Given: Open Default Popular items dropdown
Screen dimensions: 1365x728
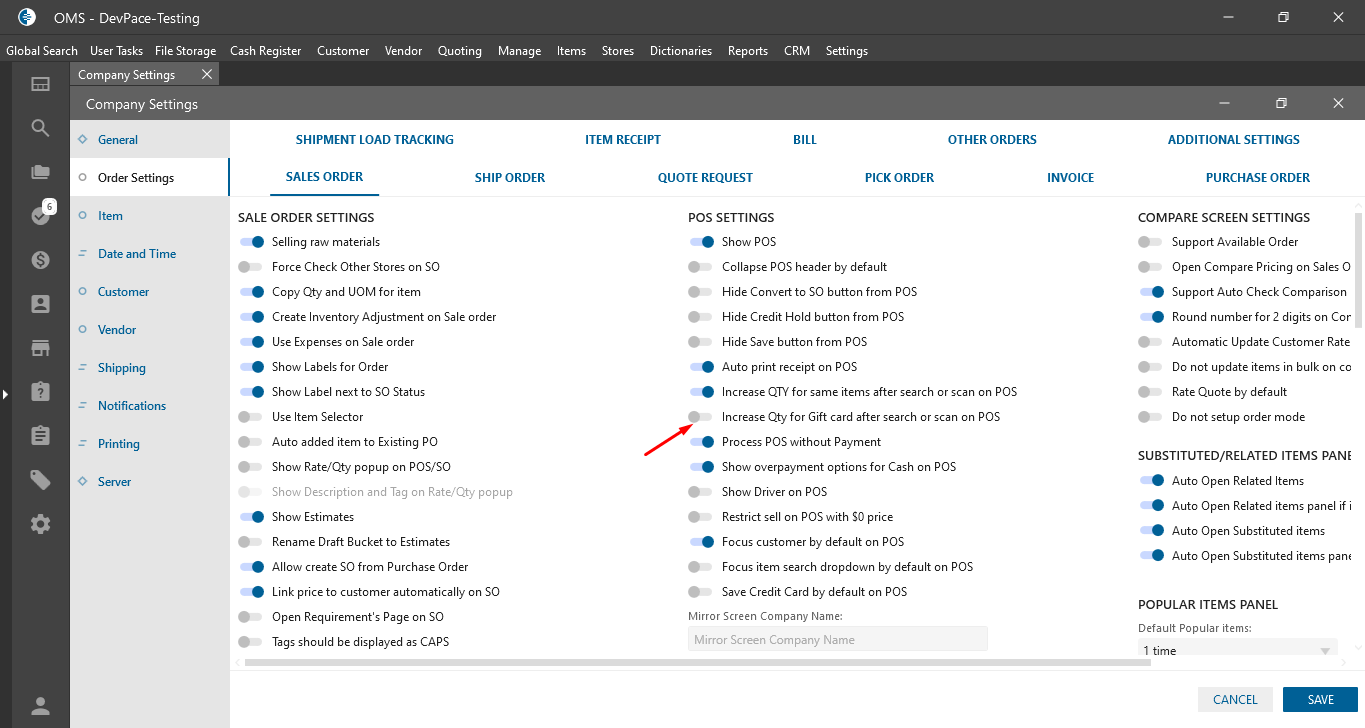Looking at the screenshot, I should click(1237, 650).
